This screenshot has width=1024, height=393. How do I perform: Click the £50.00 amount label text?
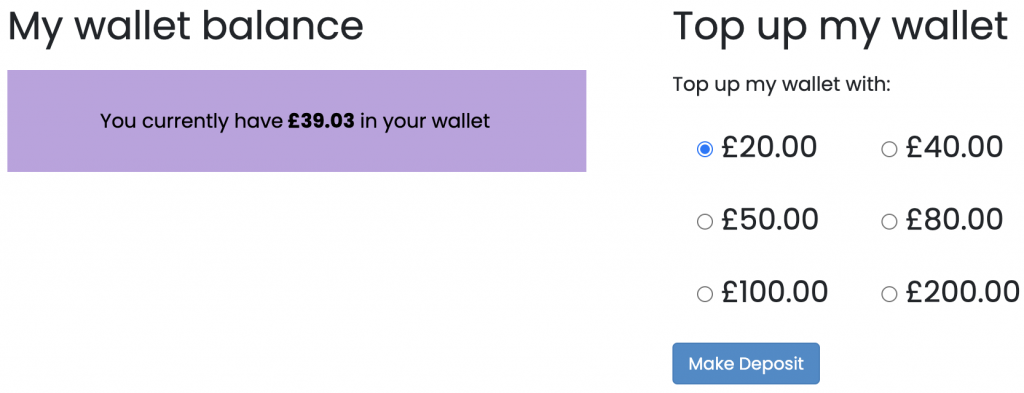[x=769, y=220]
